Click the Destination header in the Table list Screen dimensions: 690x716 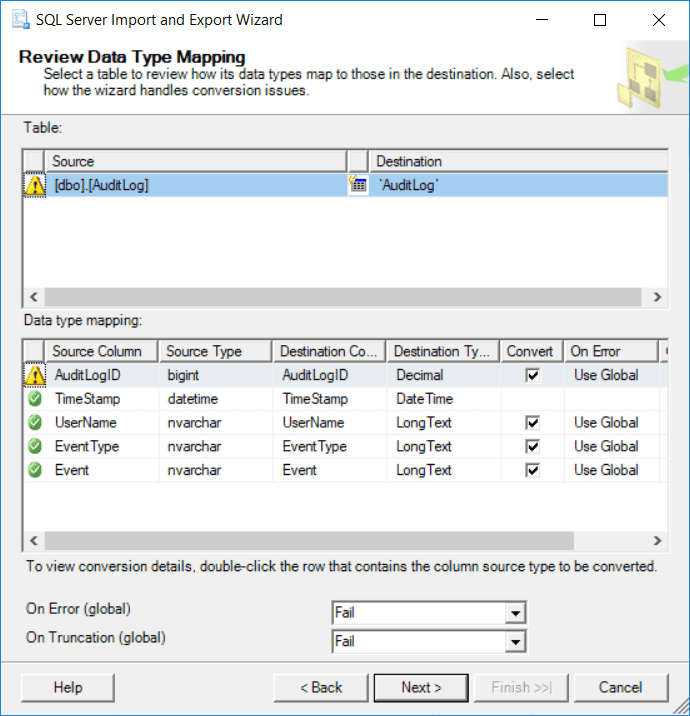click(519, 161)
